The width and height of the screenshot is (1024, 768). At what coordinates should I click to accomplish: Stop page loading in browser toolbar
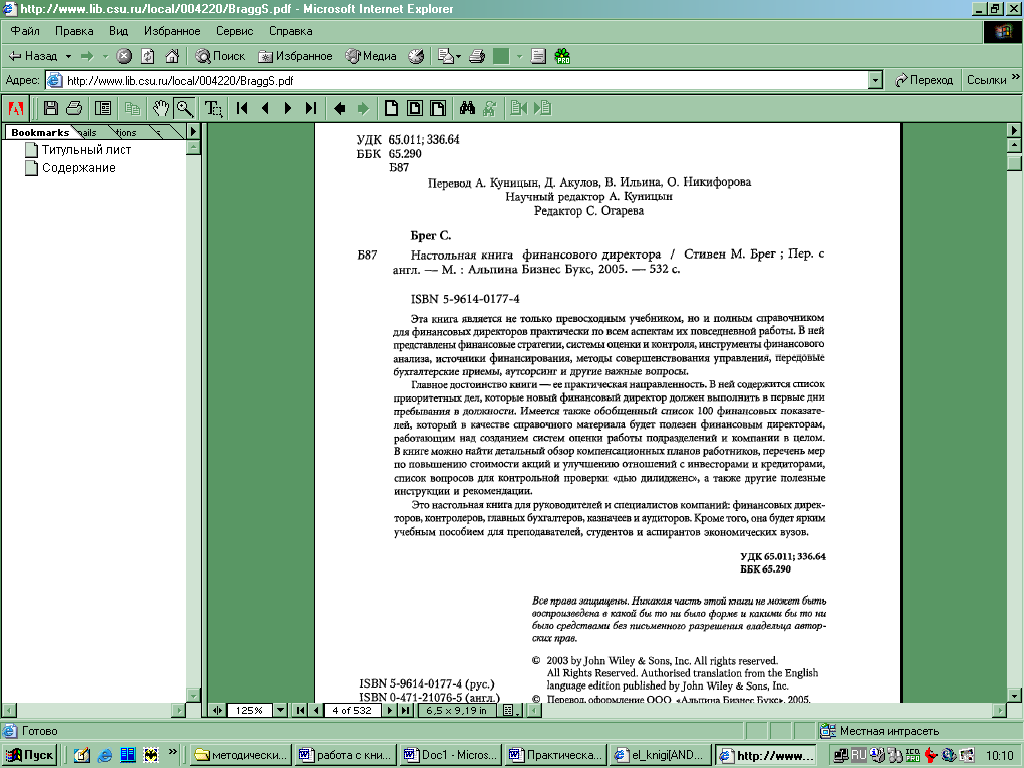[124, 56]
